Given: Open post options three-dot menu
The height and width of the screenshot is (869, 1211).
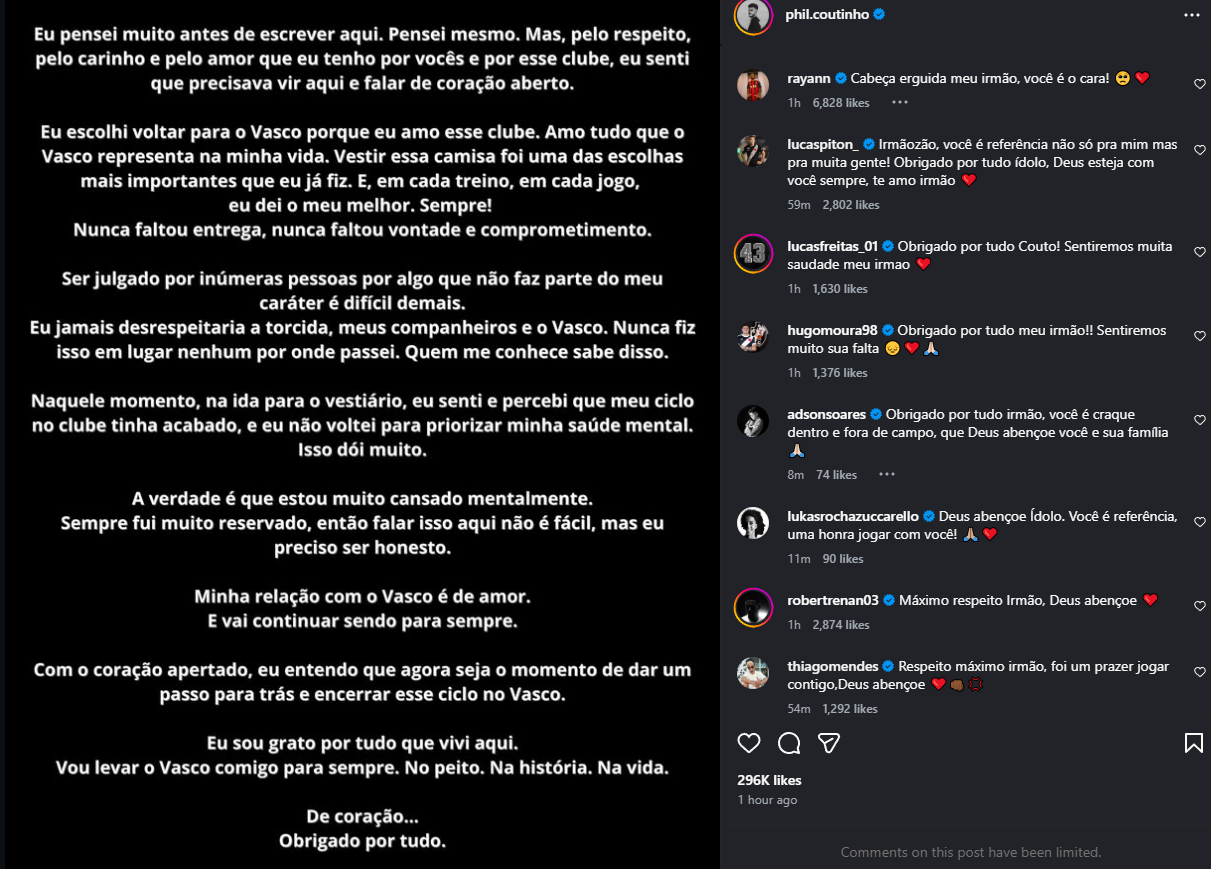Looking at the screenshot, I should point(1191,15).
